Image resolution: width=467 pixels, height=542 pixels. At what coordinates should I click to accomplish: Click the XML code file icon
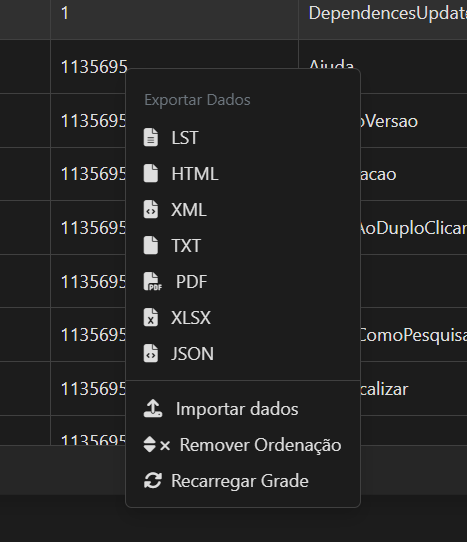pyautogui.click(x=151, y=209)
